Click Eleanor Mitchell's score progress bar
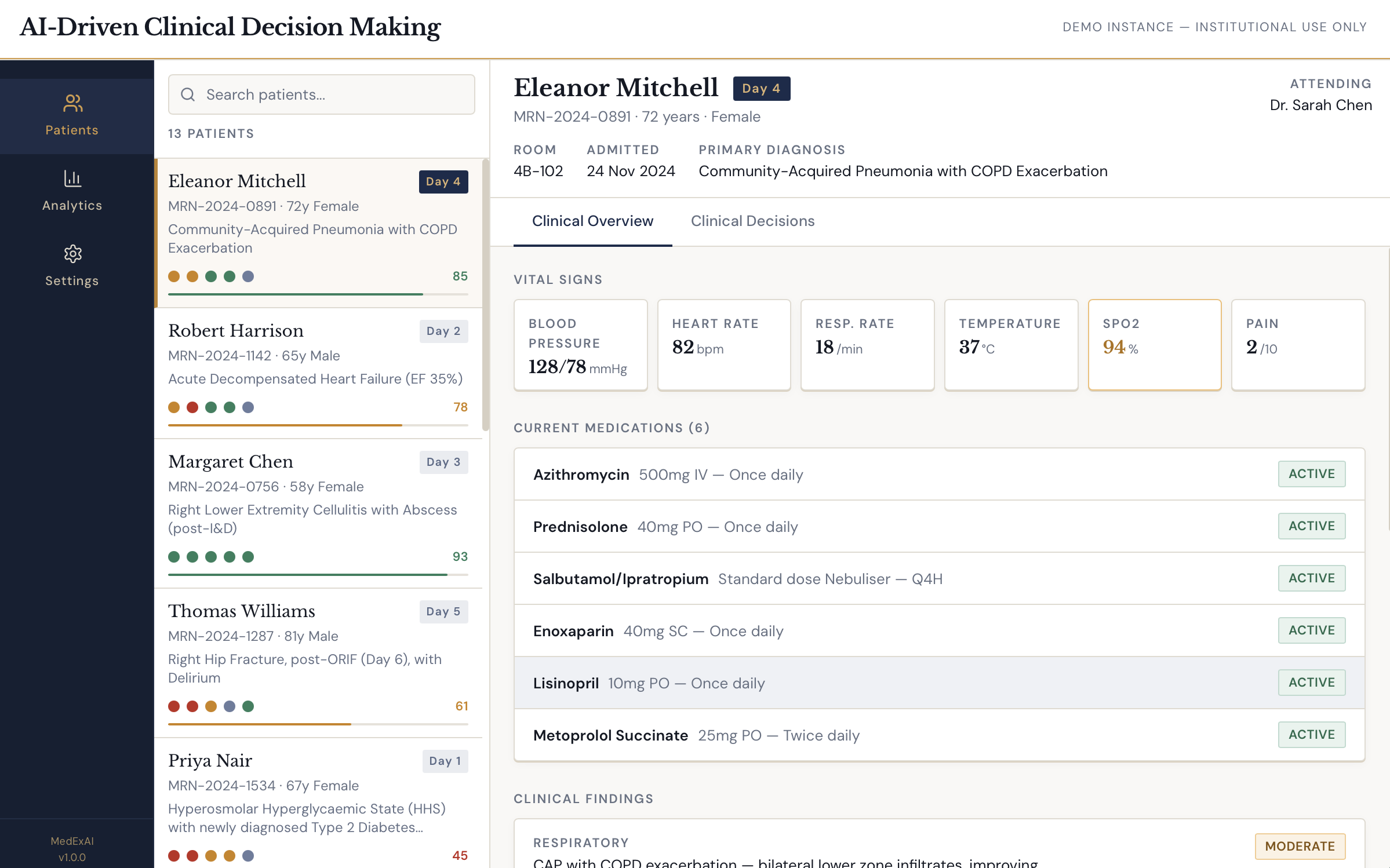 pos(318,294)
